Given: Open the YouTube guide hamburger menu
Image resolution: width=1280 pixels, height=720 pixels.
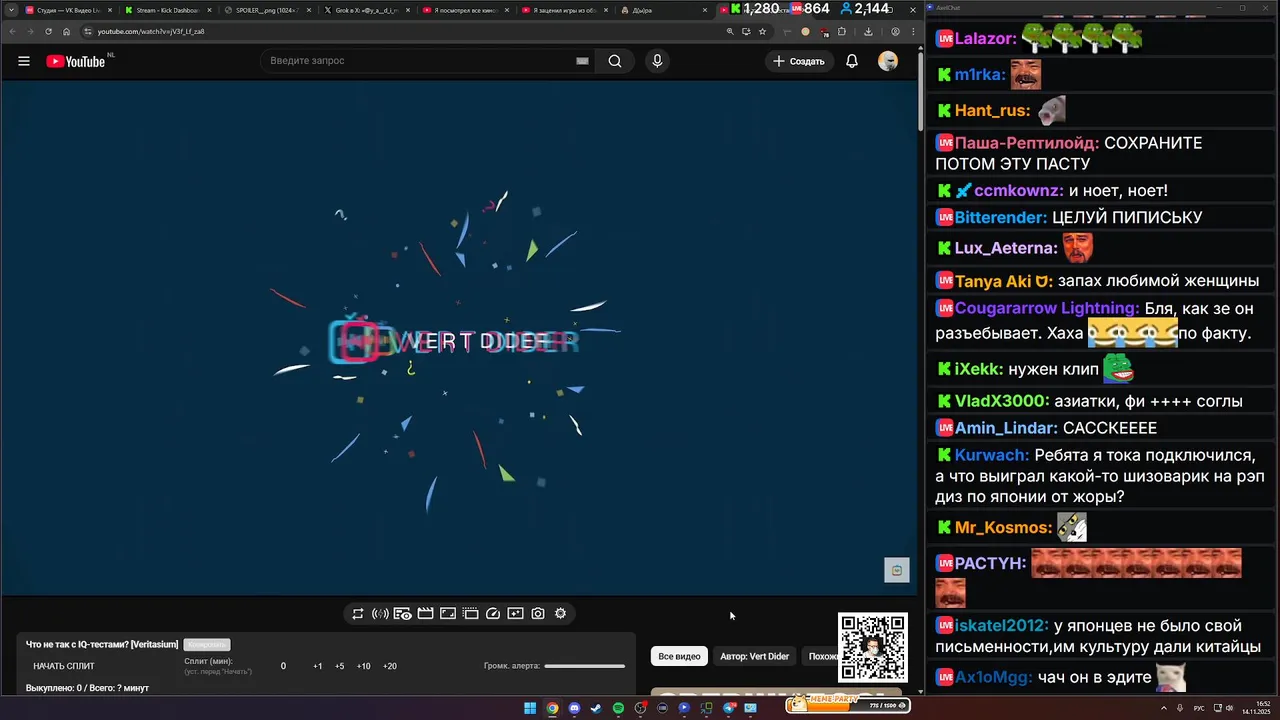Looking at the screenshot, I should (24, 61).
